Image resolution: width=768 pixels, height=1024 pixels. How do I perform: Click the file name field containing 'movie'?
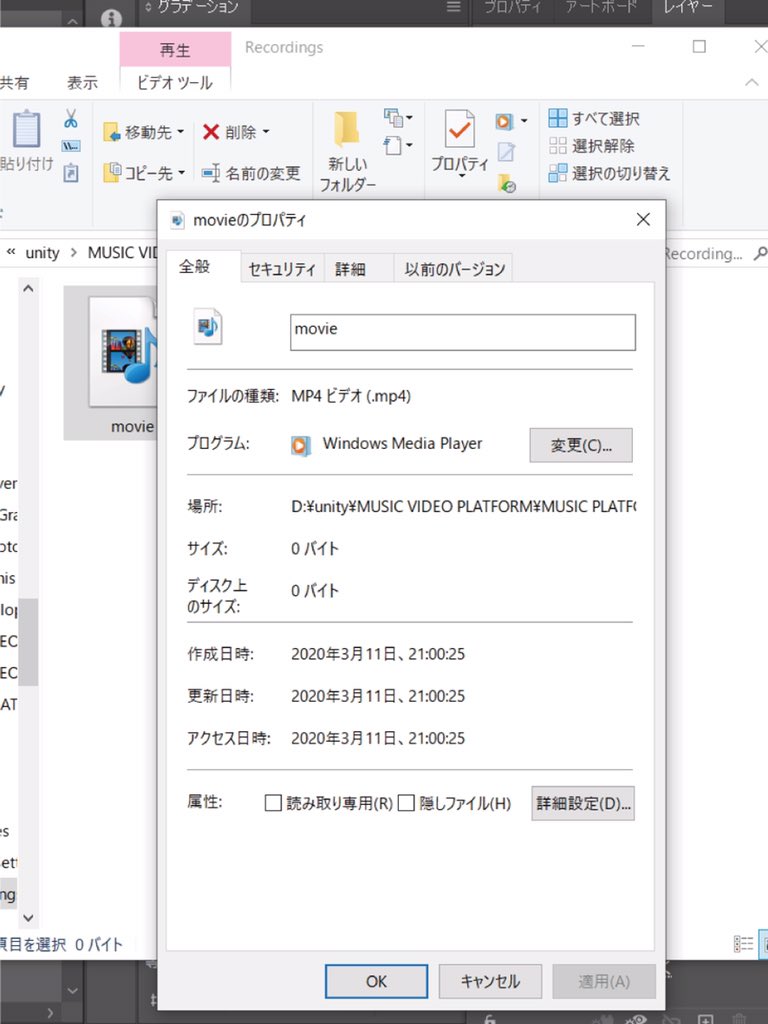pos(462,332)
